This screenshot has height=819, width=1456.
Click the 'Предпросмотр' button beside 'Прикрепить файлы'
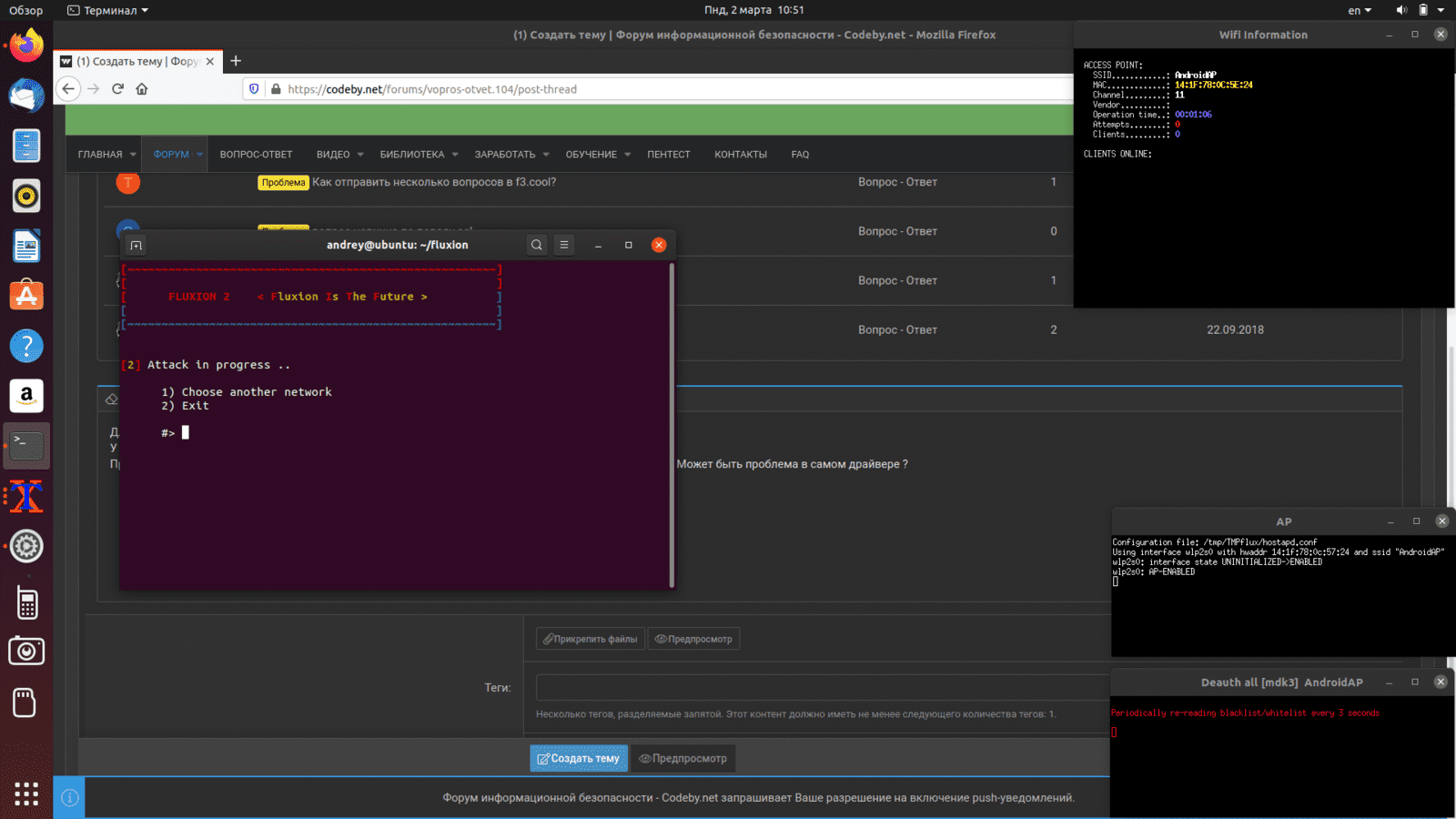(693, 639)
